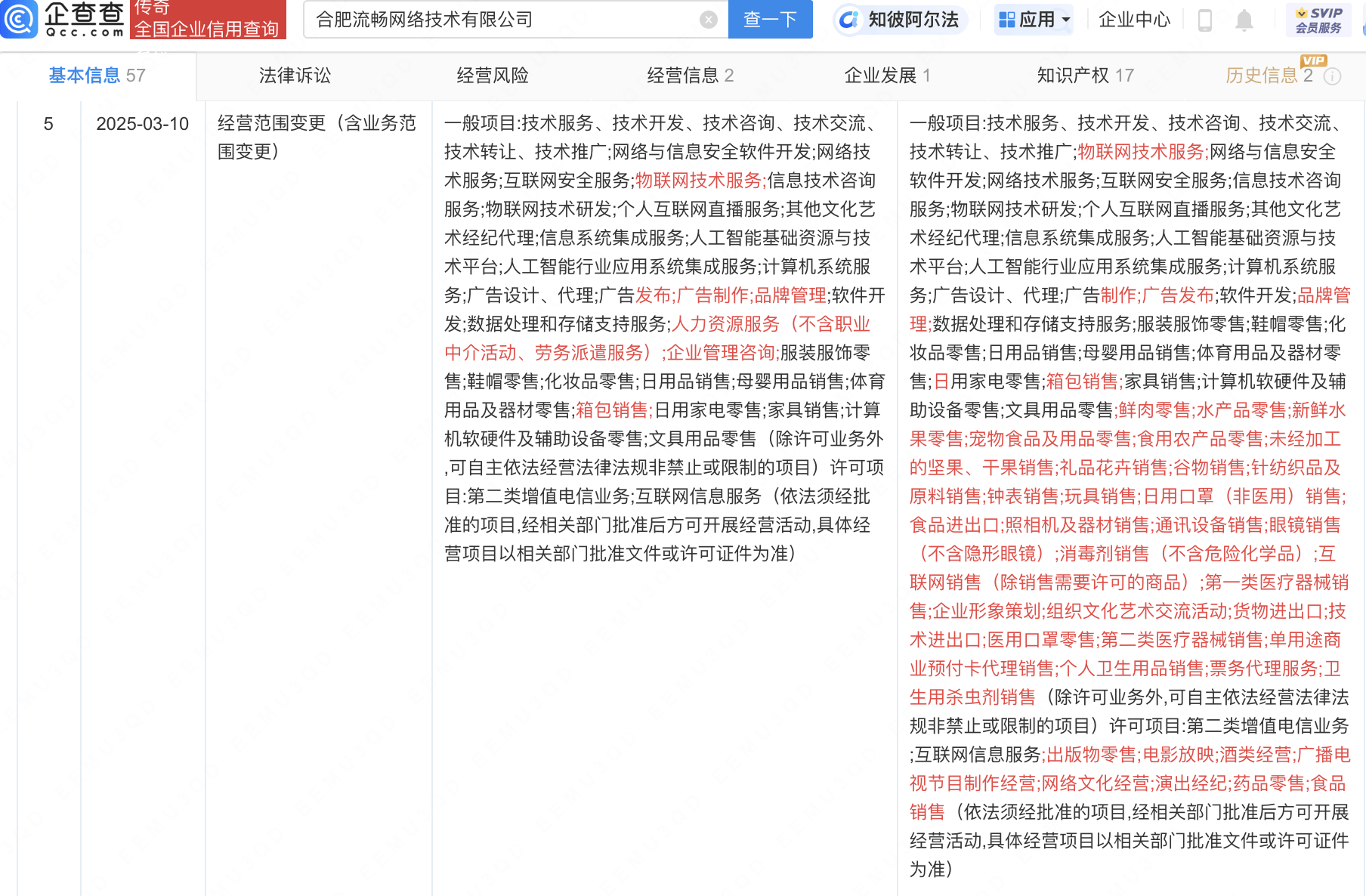Click the 查一下 search button
This screenshot has height=896, width=1366.
click(x=770, y=20)
